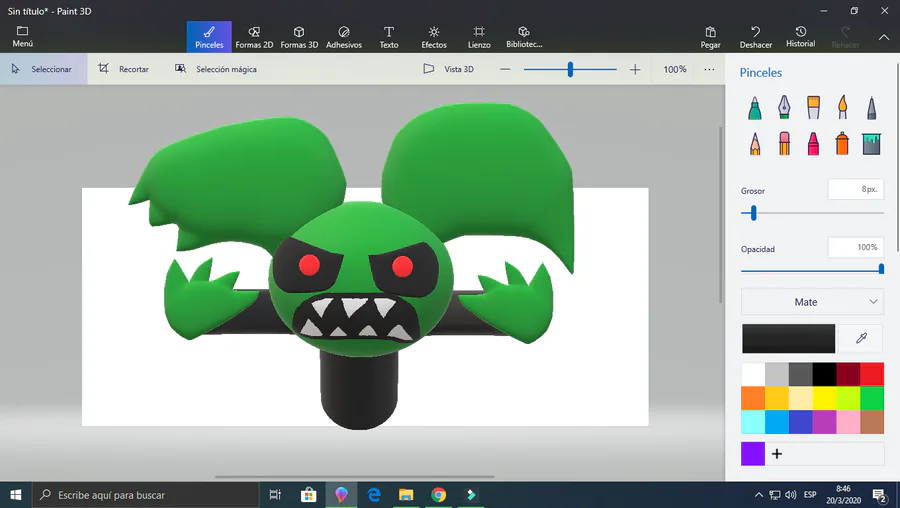Open the notification center icon

coord(880,495)
